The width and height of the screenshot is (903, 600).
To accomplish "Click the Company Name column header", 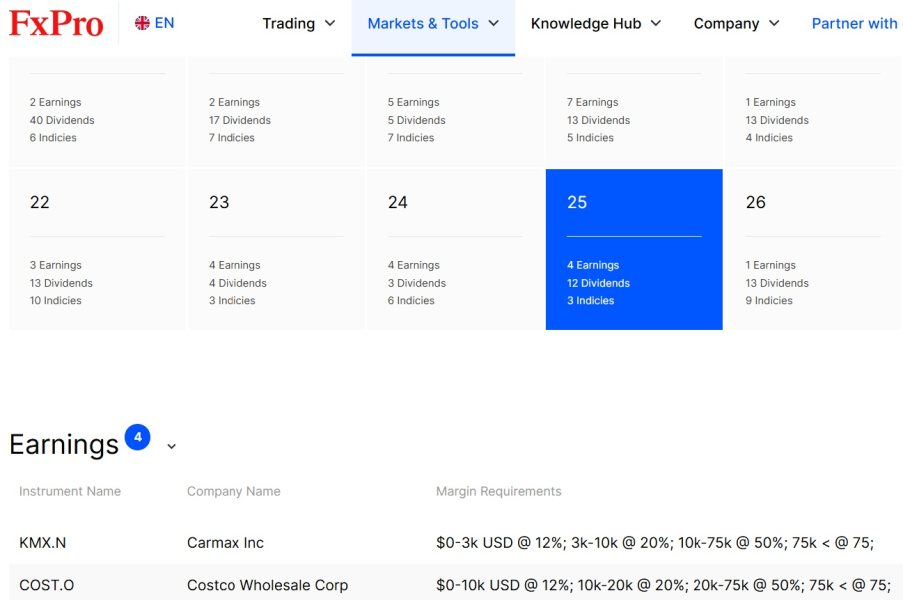I will pyautogui.click(x=234, y=491).
